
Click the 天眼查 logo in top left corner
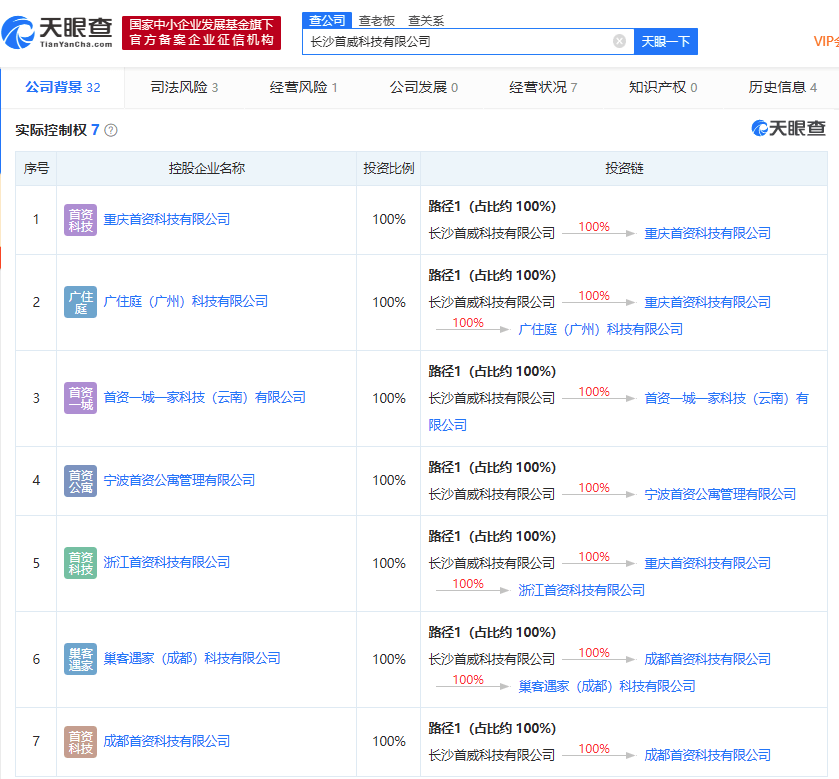tap(55, 30)
